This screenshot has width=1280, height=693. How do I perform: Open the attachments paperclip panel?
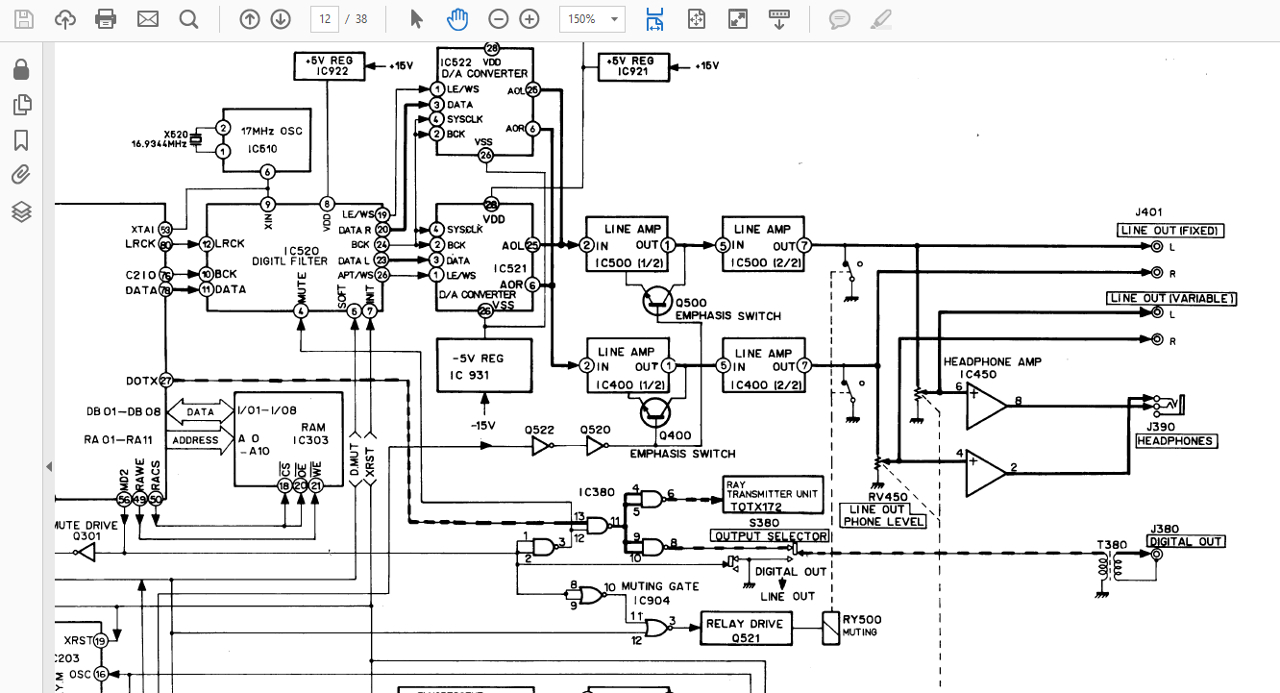point(21,176)
